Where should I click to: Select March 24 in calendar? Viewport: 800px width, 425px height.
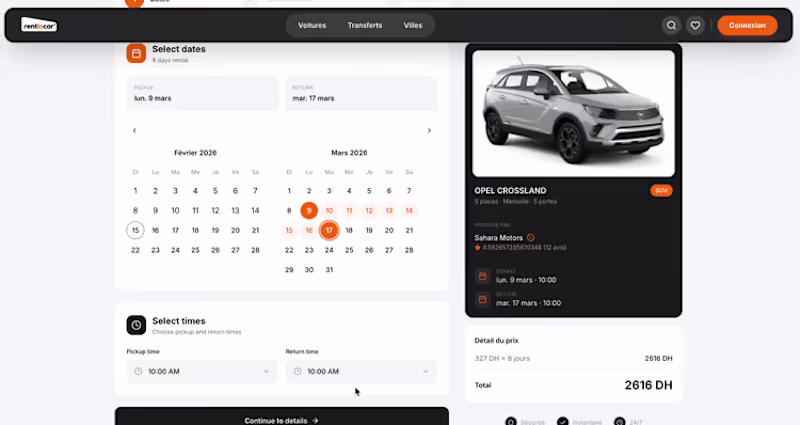tap(329, 250)
